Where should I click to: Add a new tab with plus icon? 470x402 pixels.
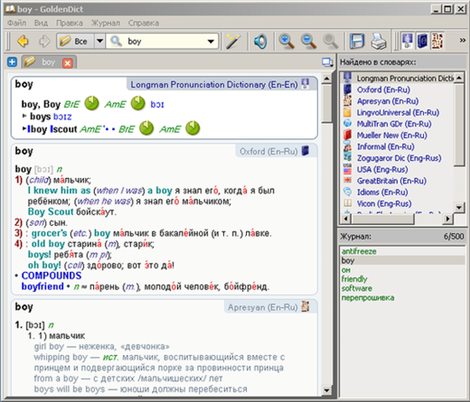click(x=12, y=62)
